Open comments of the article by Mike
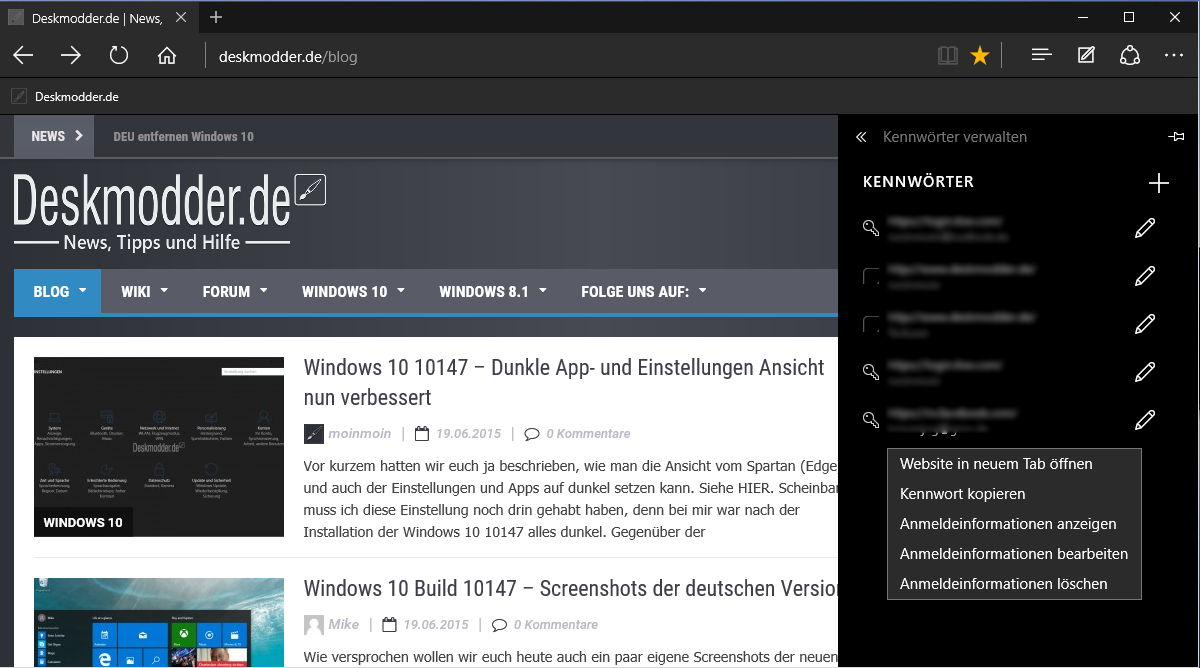 pos(545,624)
